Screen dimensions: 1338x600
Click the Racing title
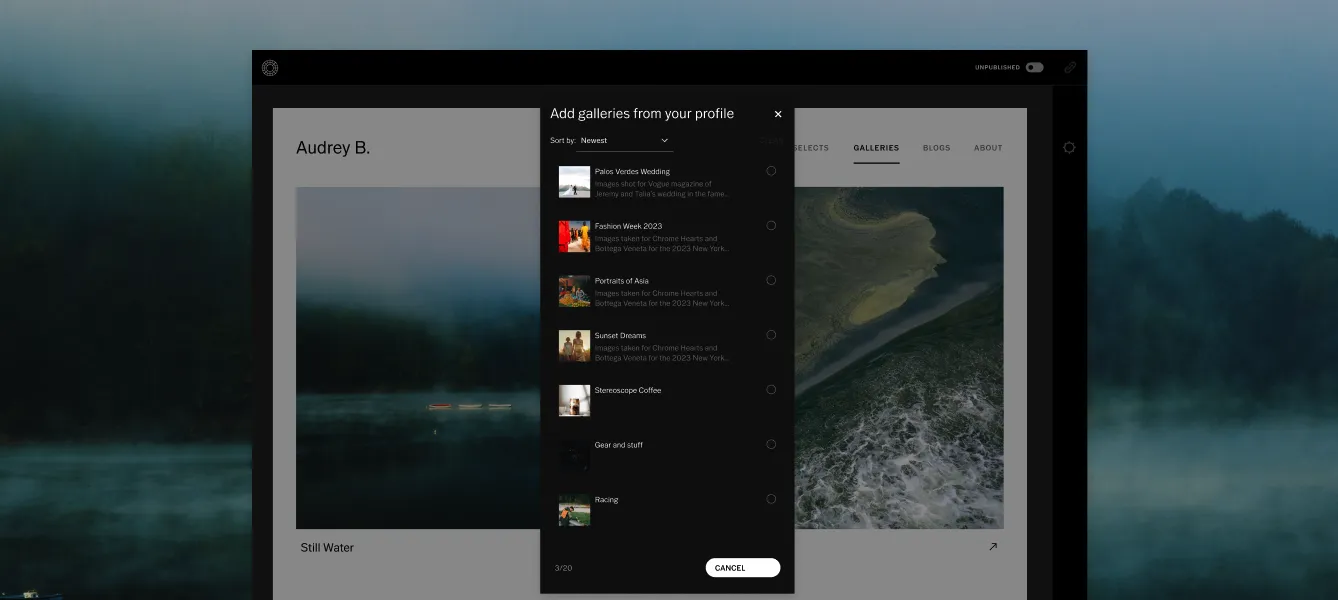[607, 500]
